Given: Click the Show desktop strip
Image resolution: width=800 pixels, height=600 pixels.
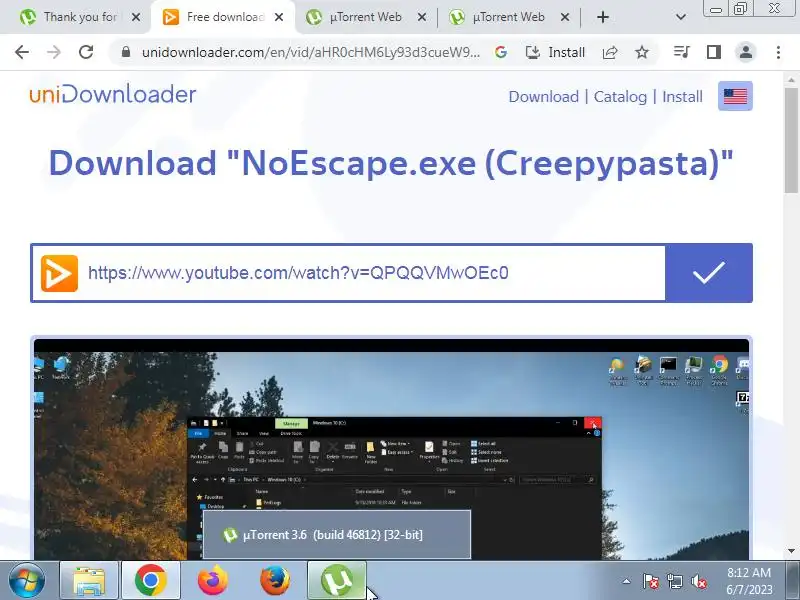Looking at the screenshot, I should pos(793,581).
